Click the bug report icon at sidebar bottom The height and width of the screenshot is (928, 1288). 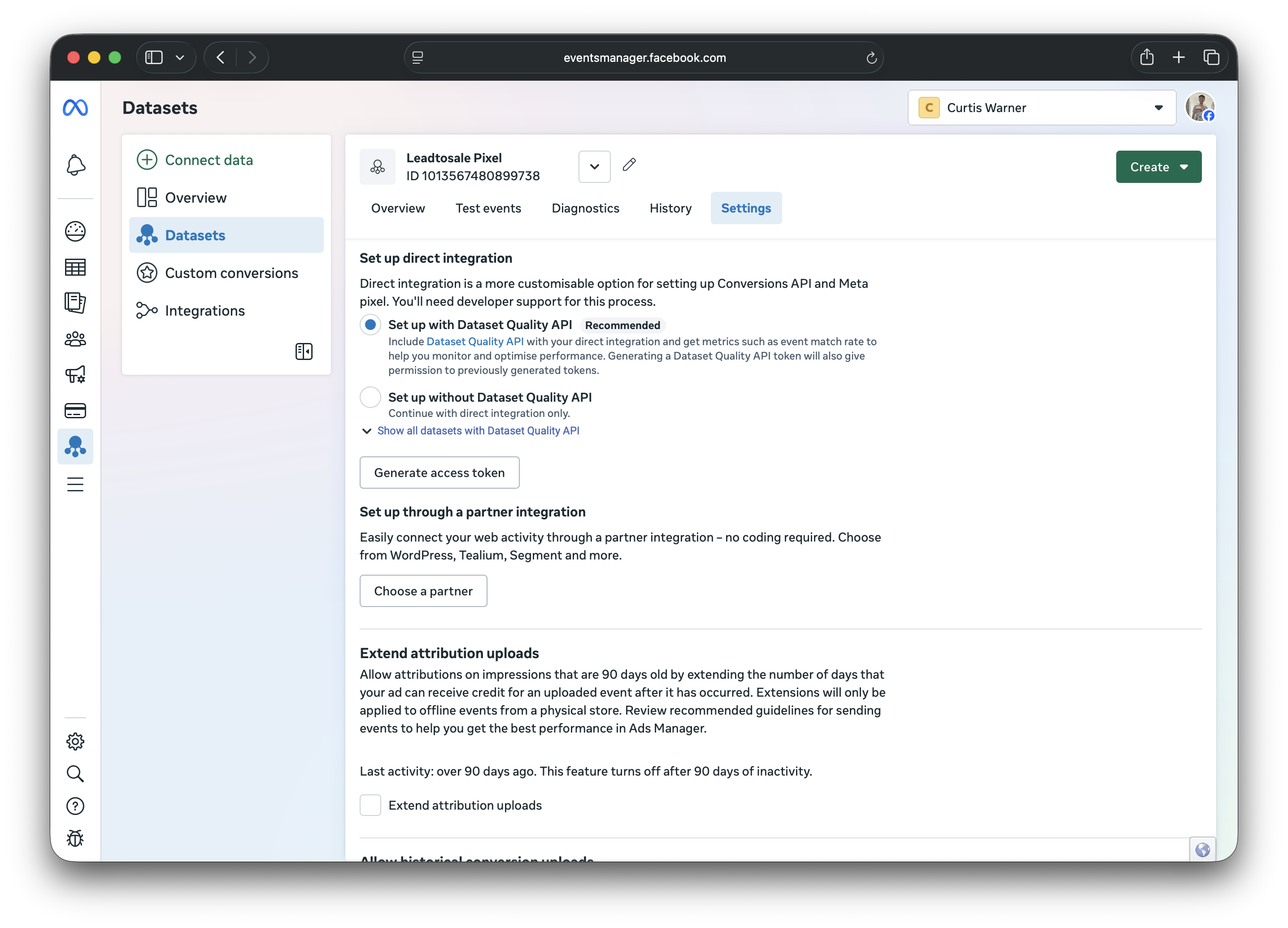click(x=75, y=838)
